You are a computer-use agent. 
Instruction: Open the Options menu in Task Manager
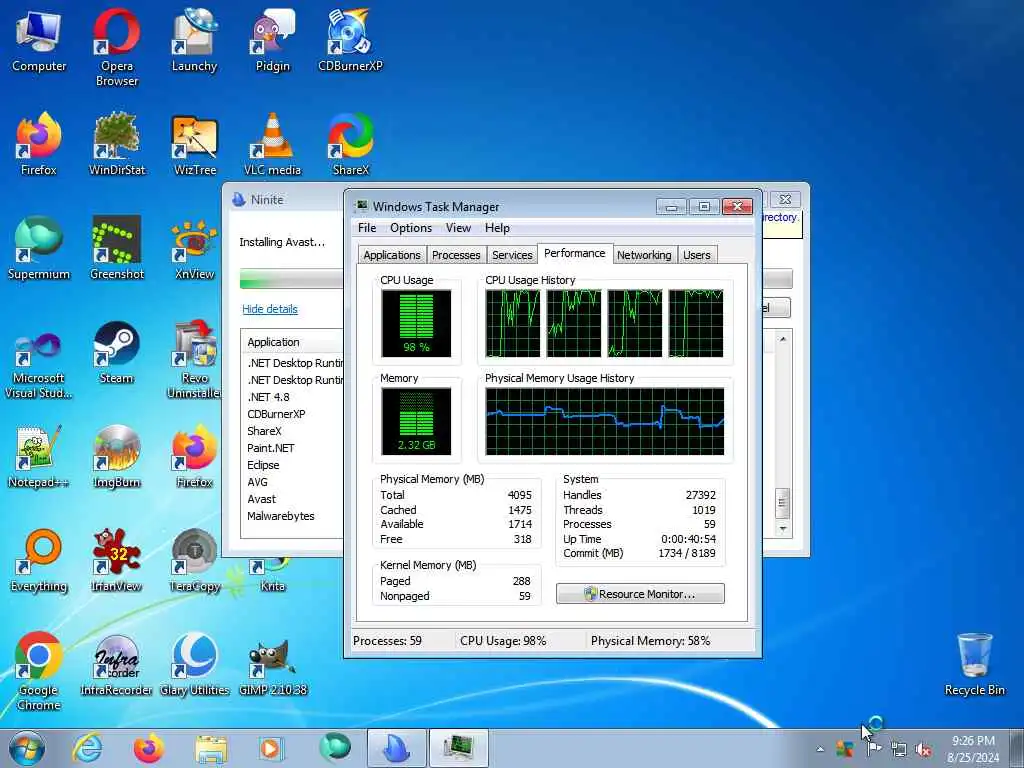[x=411, y=228]
